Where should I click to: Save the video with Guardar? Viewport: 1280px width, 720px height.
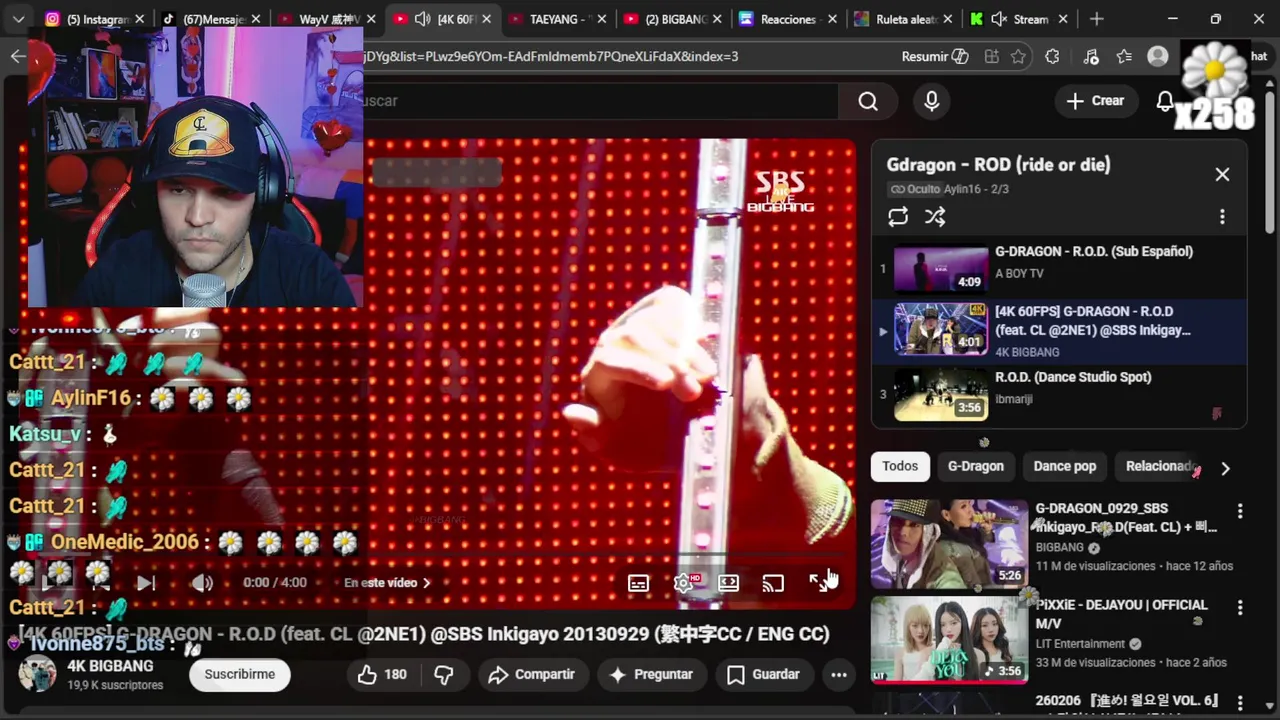(763, 675)
